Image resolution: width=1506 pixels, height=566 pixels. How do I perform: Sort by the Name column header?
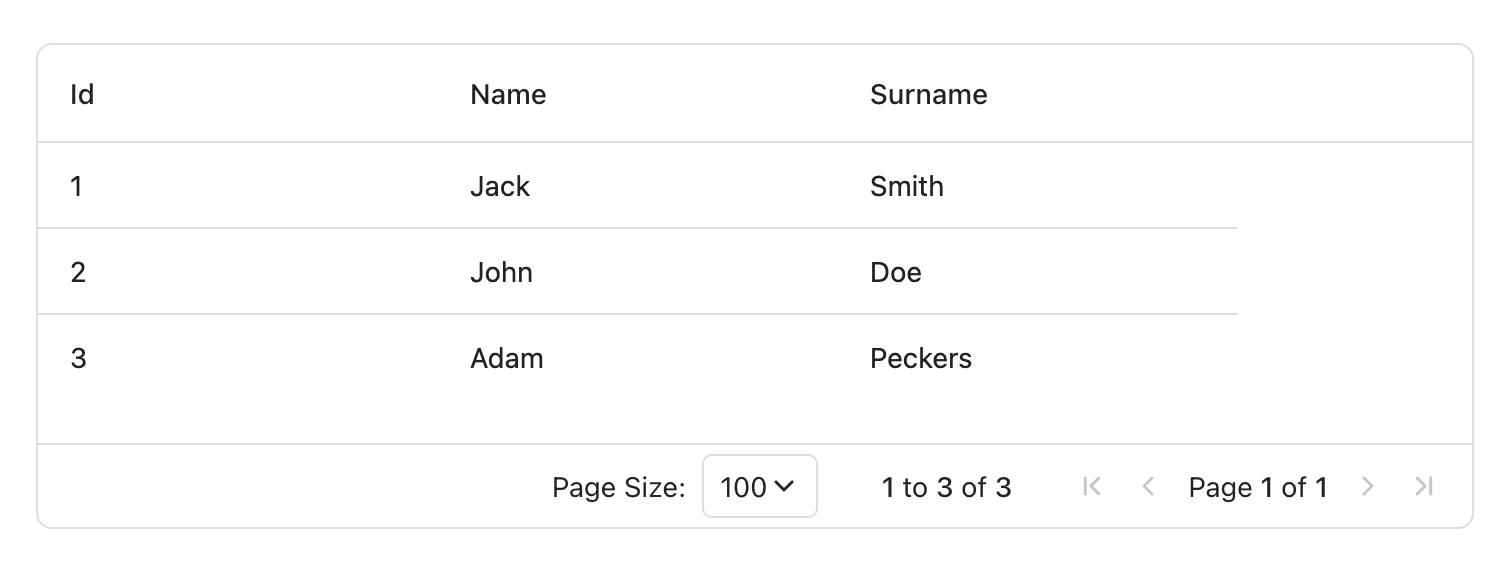(x=638, y=94)
